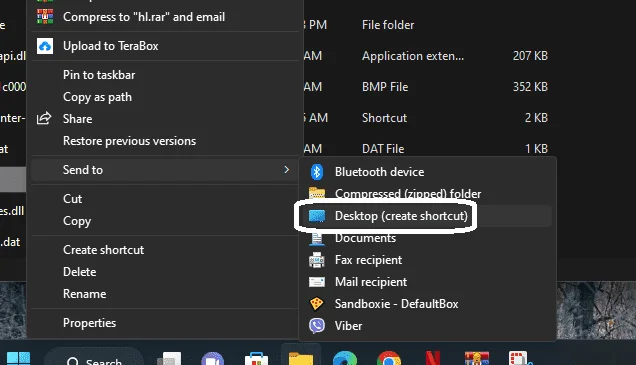Screen dimensions: 636x365
Task: Open Netflix from the taskbar
Action: click(x=433, y=359)
